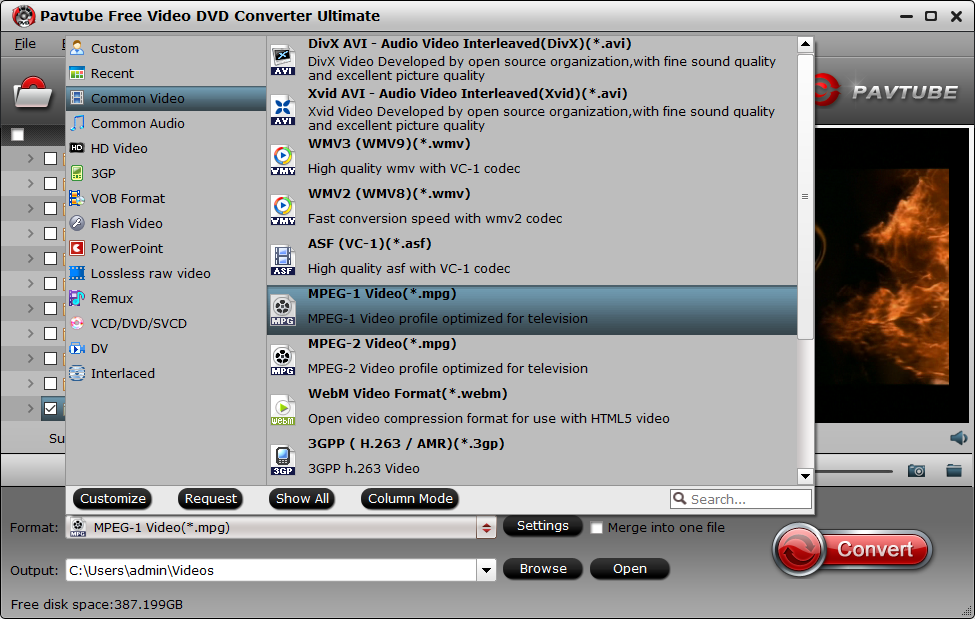Click the format list search field
This screenshot has height=619, width=975.
pos(741,499)
